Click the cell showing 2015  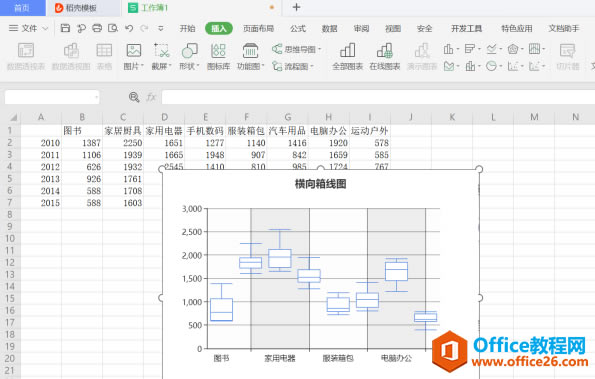pos(41,203)
